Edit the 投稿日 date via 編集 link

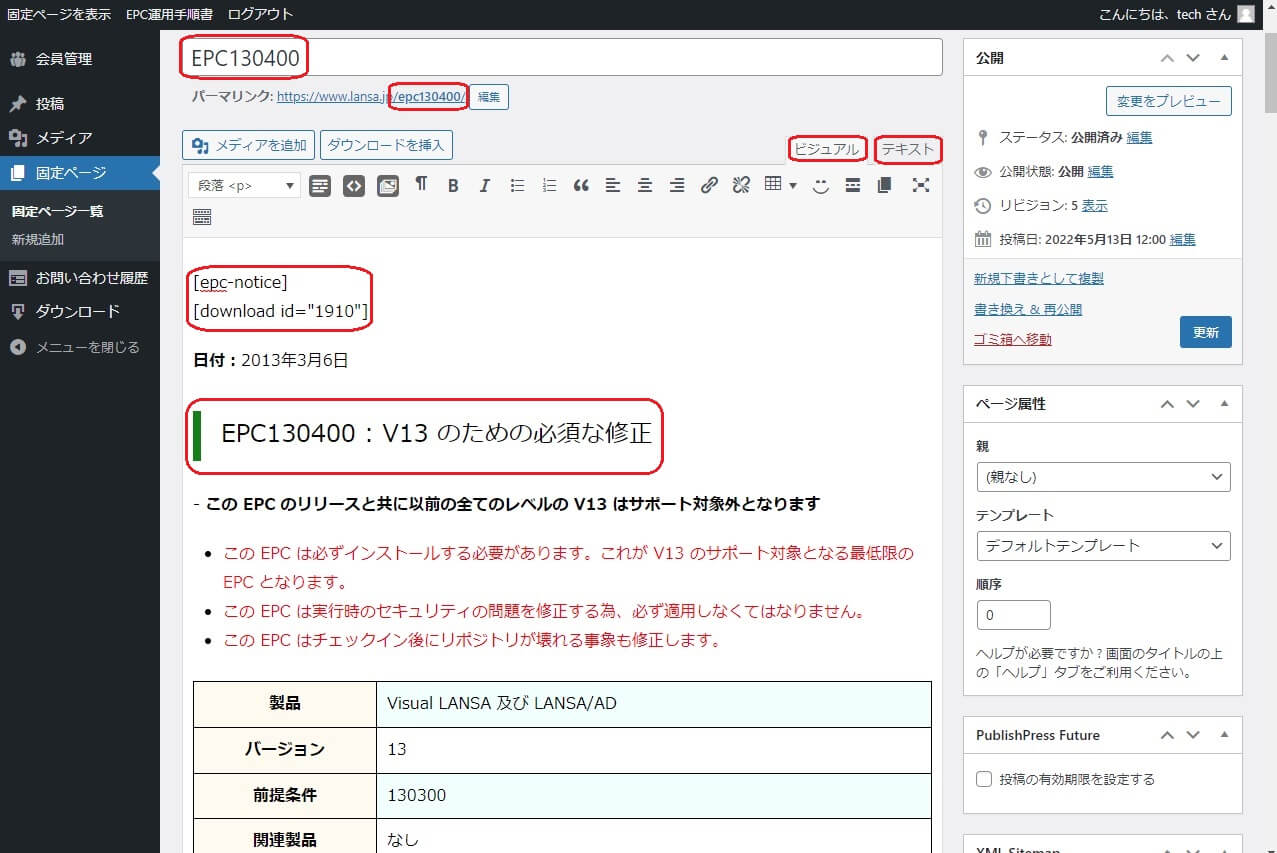(x=1183, y=239)
